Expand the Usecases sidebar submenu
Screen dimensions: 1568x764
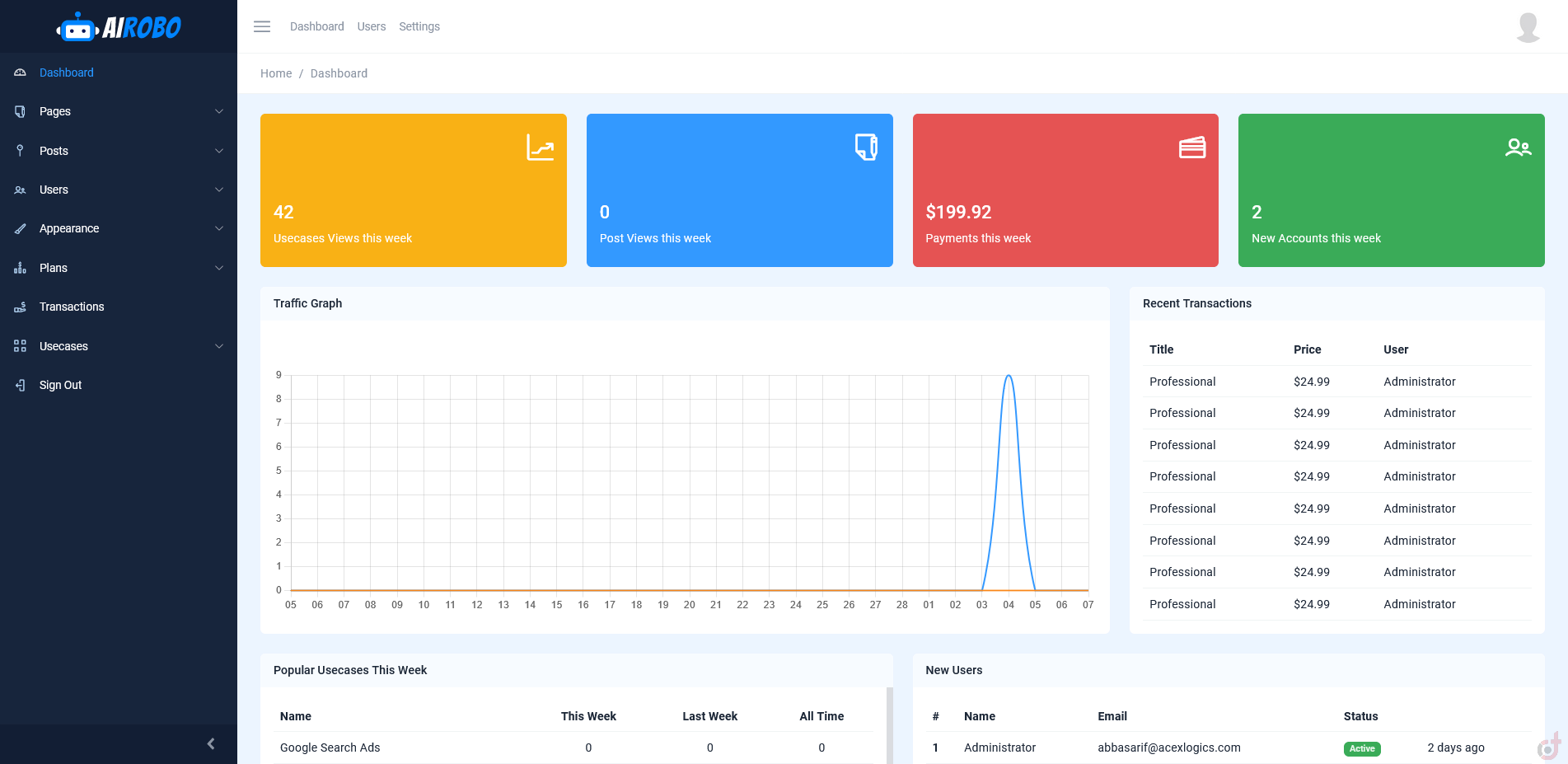click(x=219, y=346)
